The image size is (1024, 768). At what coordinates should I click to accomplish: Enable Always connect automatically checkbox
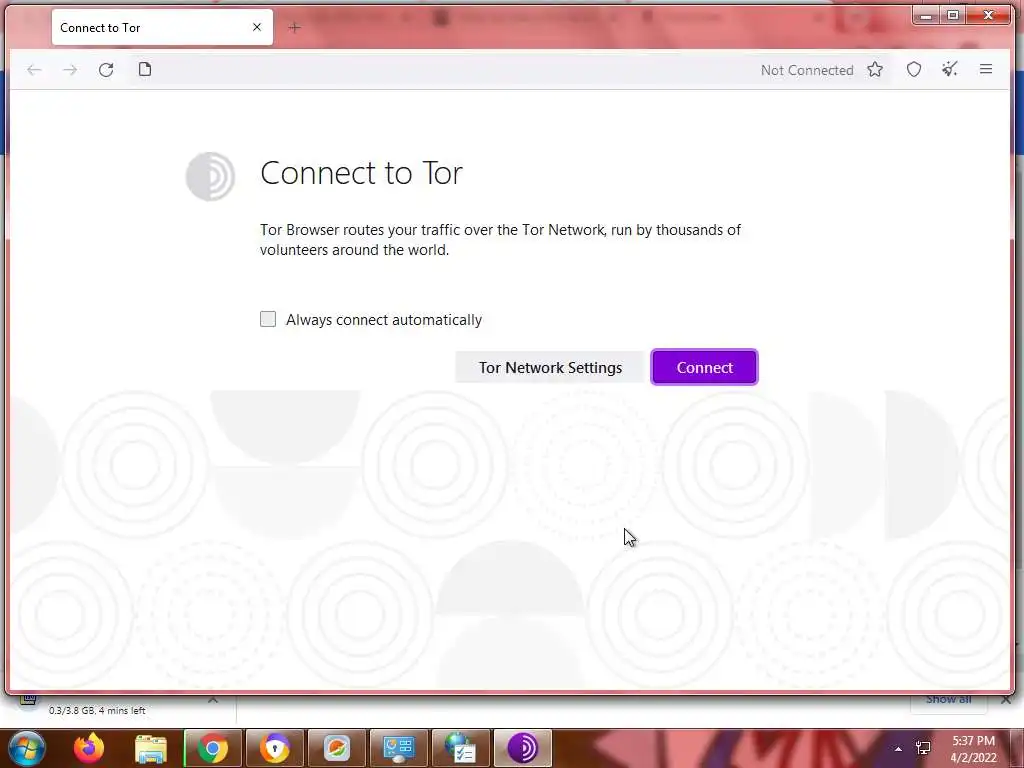click(x=268, y=319)
